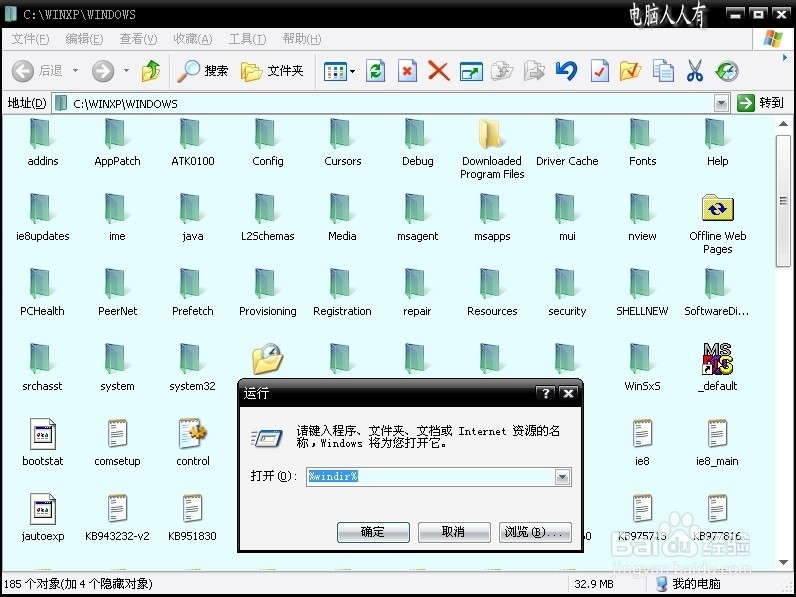796x597 pixels.
Task: Click the green clock history icon
Action: tap(727, 71)
